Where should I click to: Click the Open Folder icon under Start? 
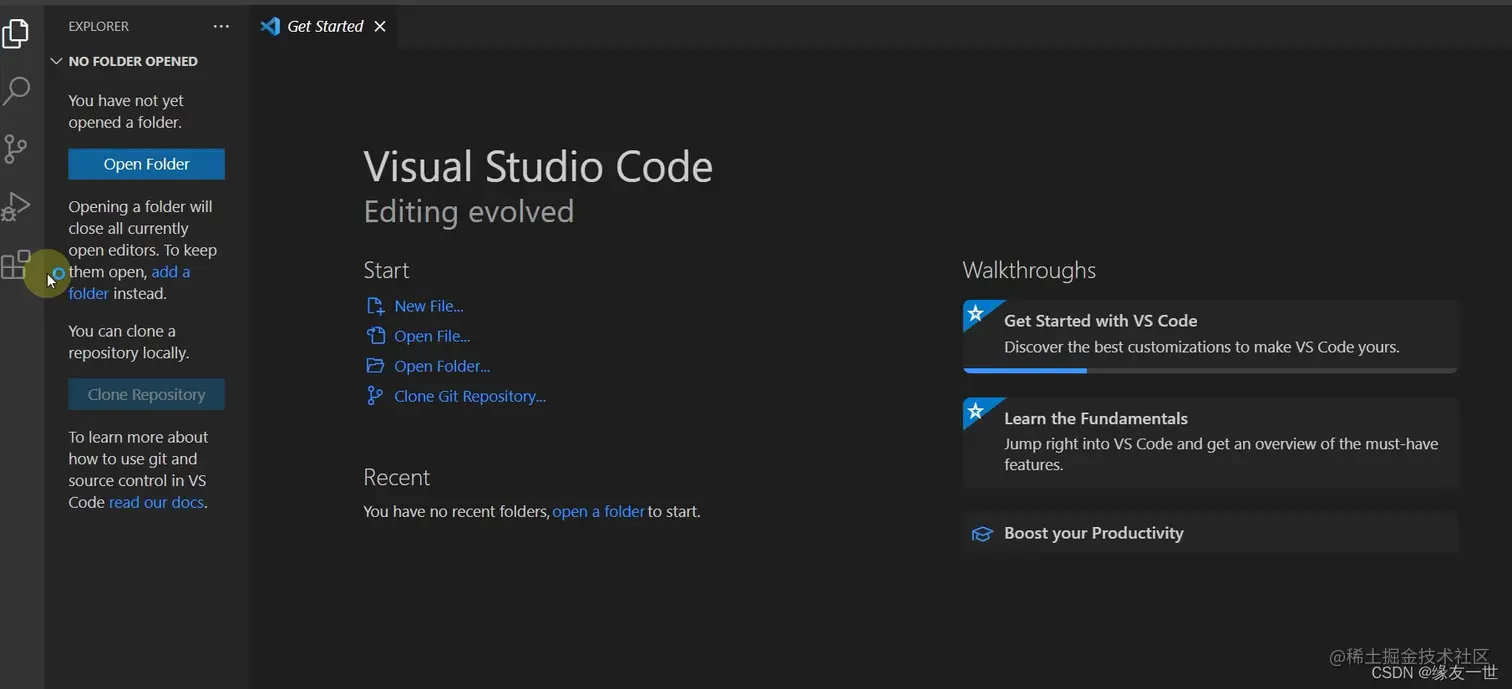pos(375,366)
